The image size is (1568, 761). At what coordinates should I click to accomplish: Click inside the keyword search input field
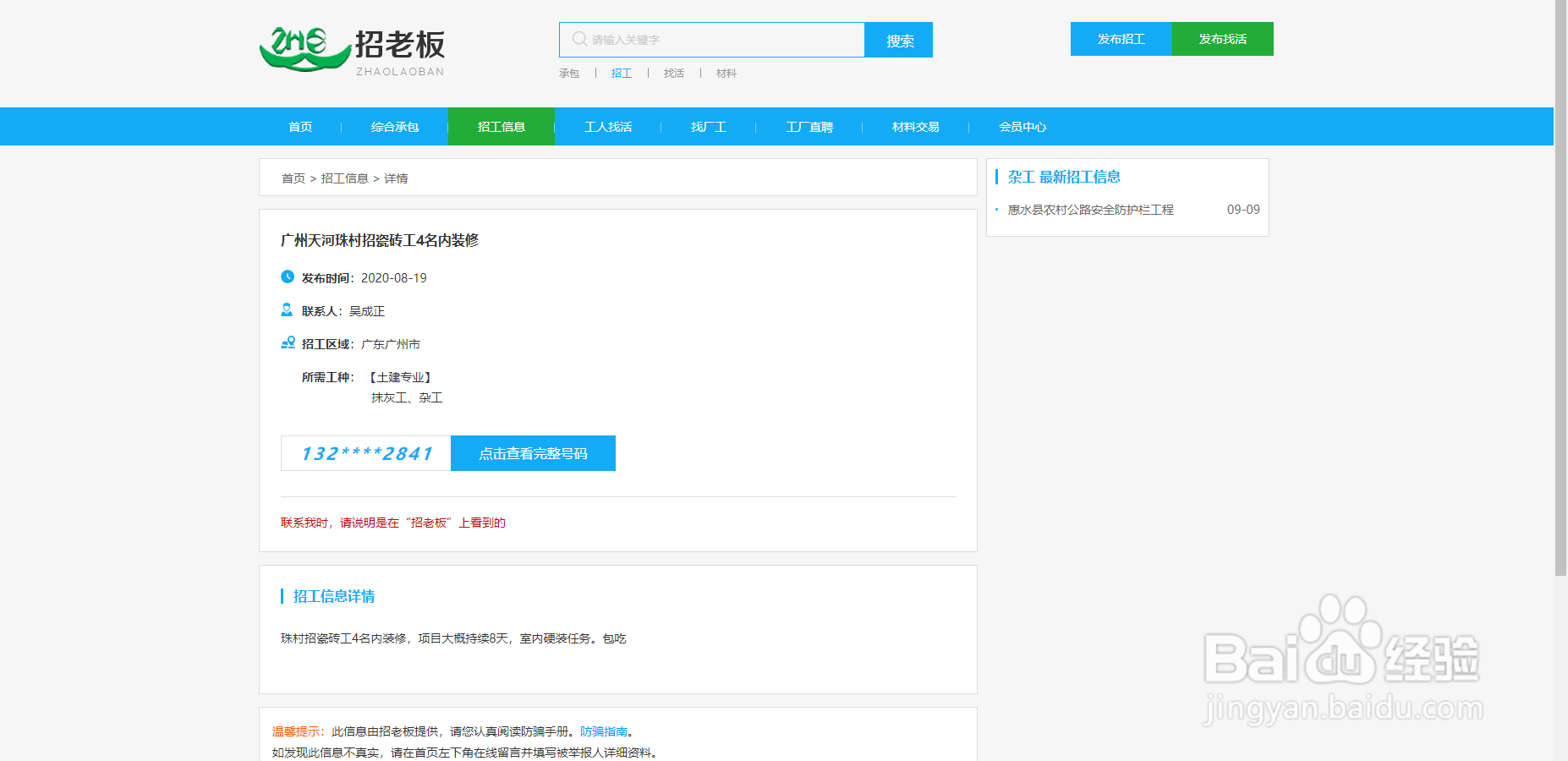719,39
